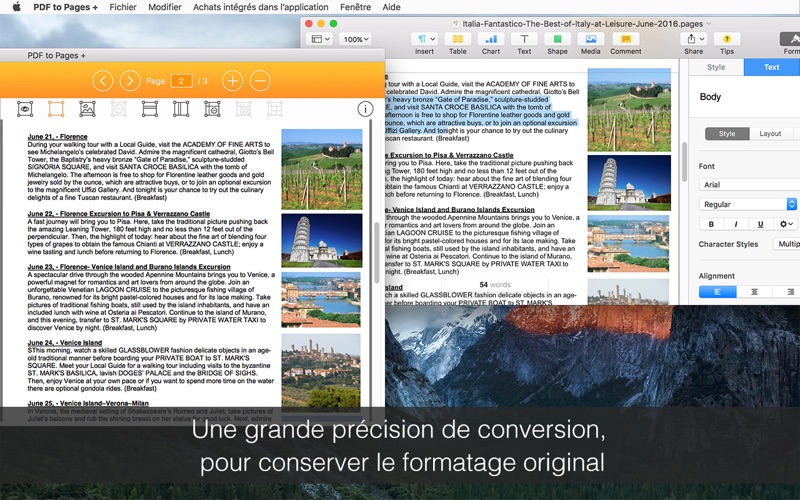The height and width of the screenshot is (500, 800).
Task: Click the 'June 24, - Venice Island' heading
Action: coord(65,343)
